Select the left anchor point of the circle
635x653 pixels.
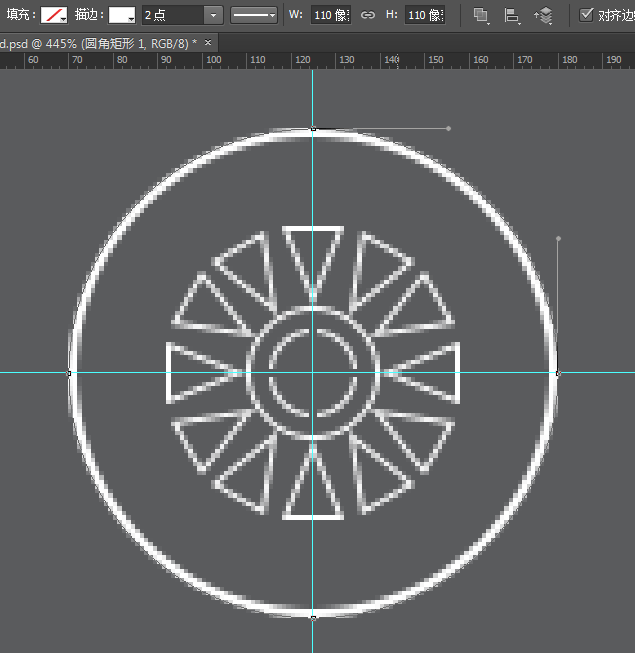pos(69,373)
